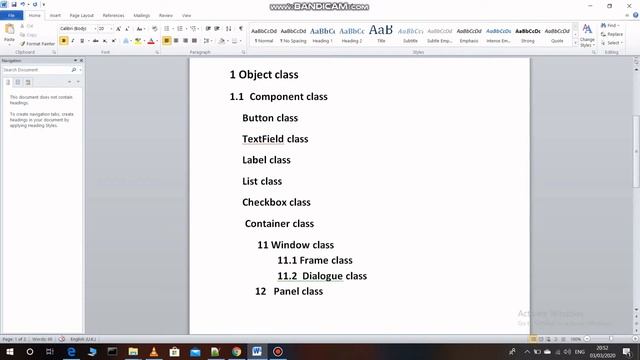Screen dimensions: 640x360
Task: Click the Undo icon
Action: [23, 4]
